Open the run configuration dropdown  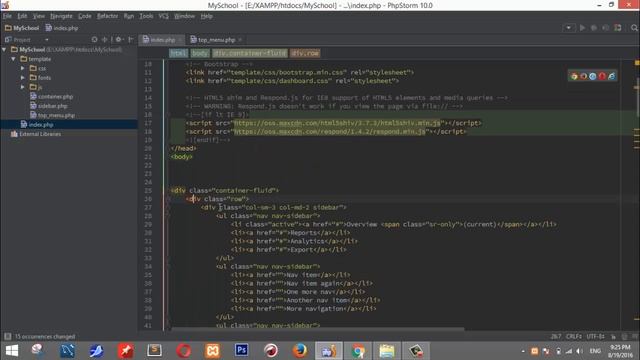pyautogui.click(x=569, y=28)
